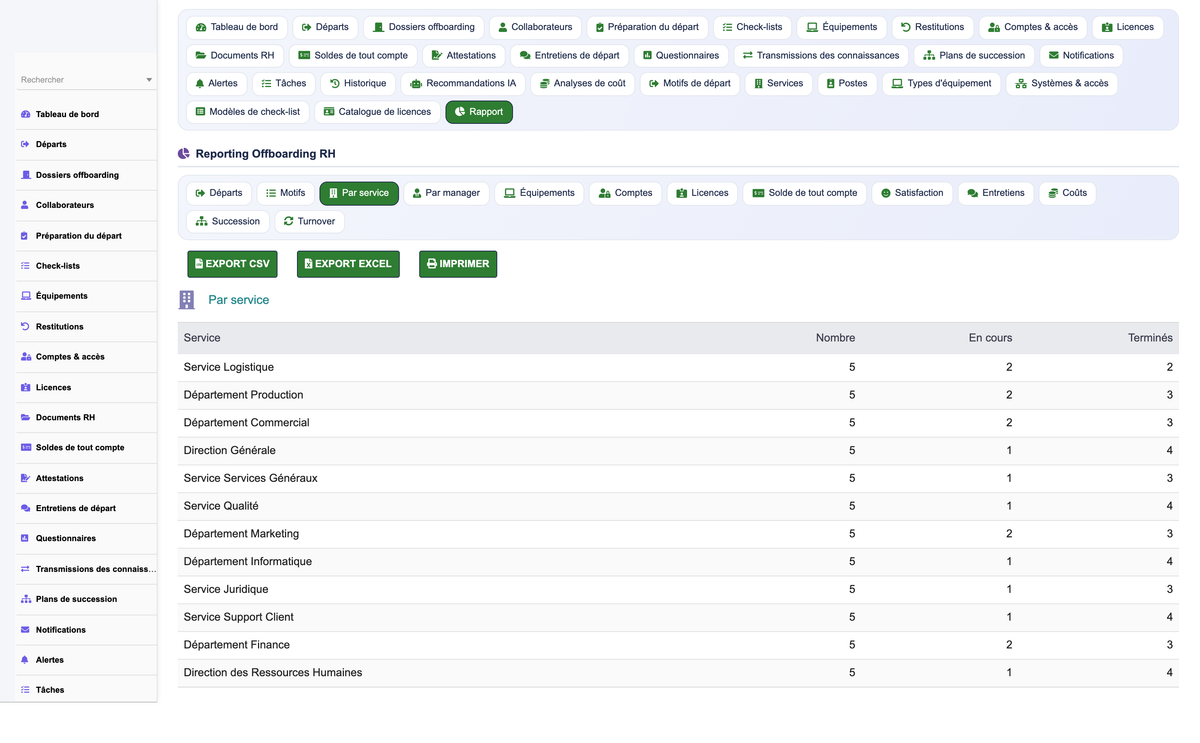Open Services in the top navigation
1200x743 pixels.
(779, 84)
